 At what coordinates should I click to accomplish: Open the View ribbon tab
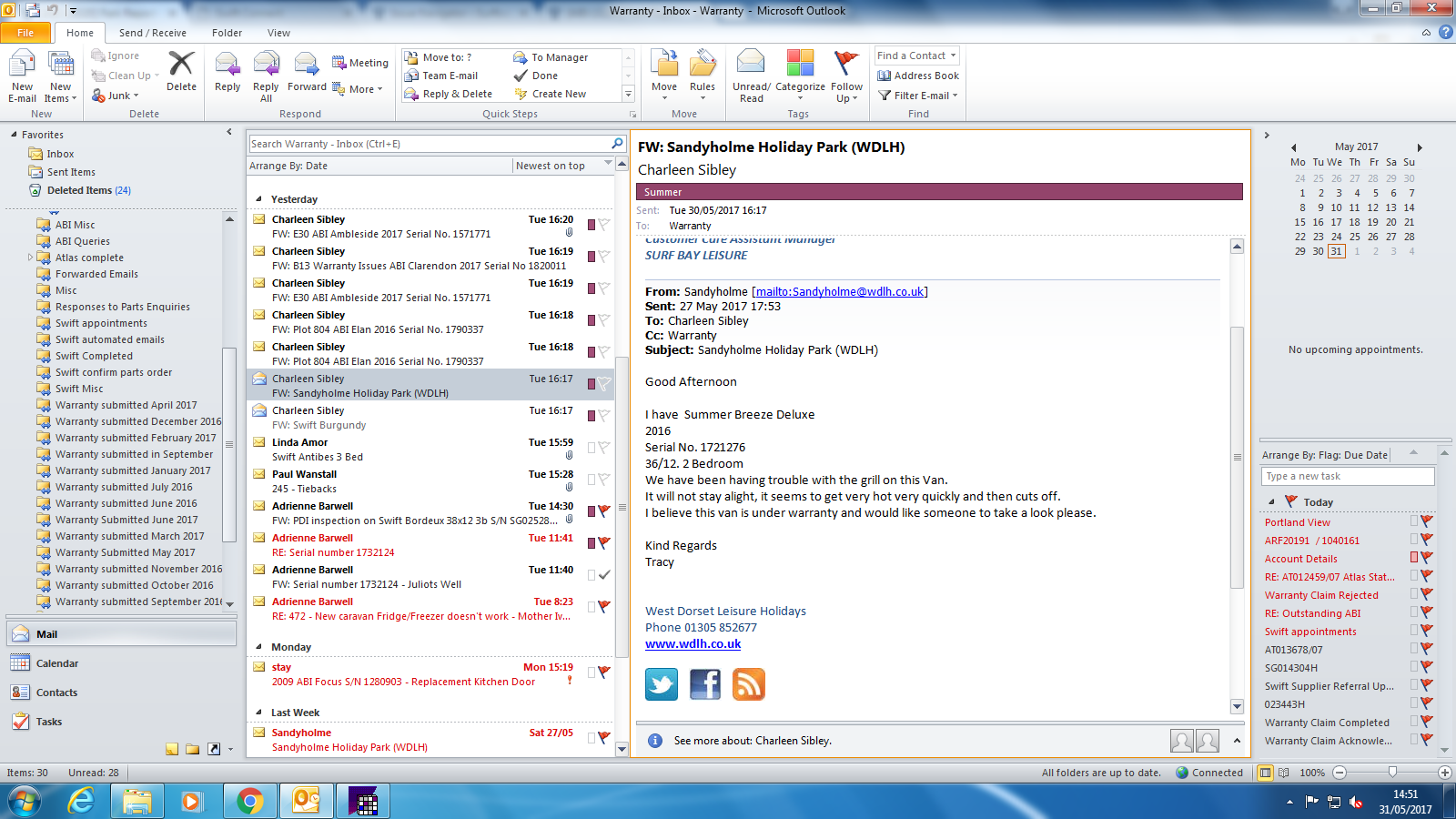click(278, 33)
